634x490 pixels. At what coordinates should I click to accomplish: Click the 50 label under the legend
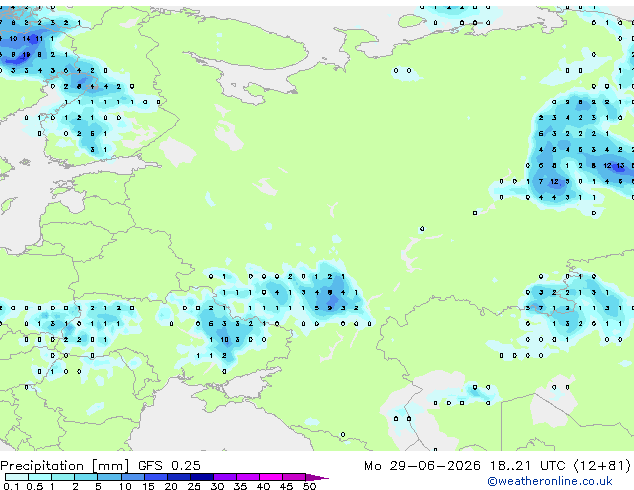309,486
